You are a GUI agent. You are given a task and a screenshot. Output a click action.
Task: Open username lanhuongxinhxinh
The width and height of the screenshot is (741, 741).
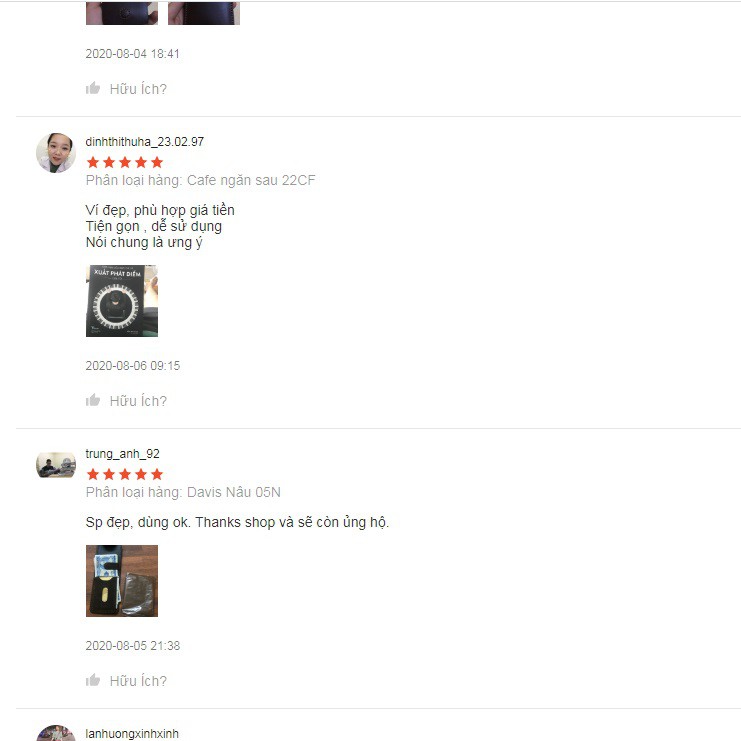pos(132,734)
